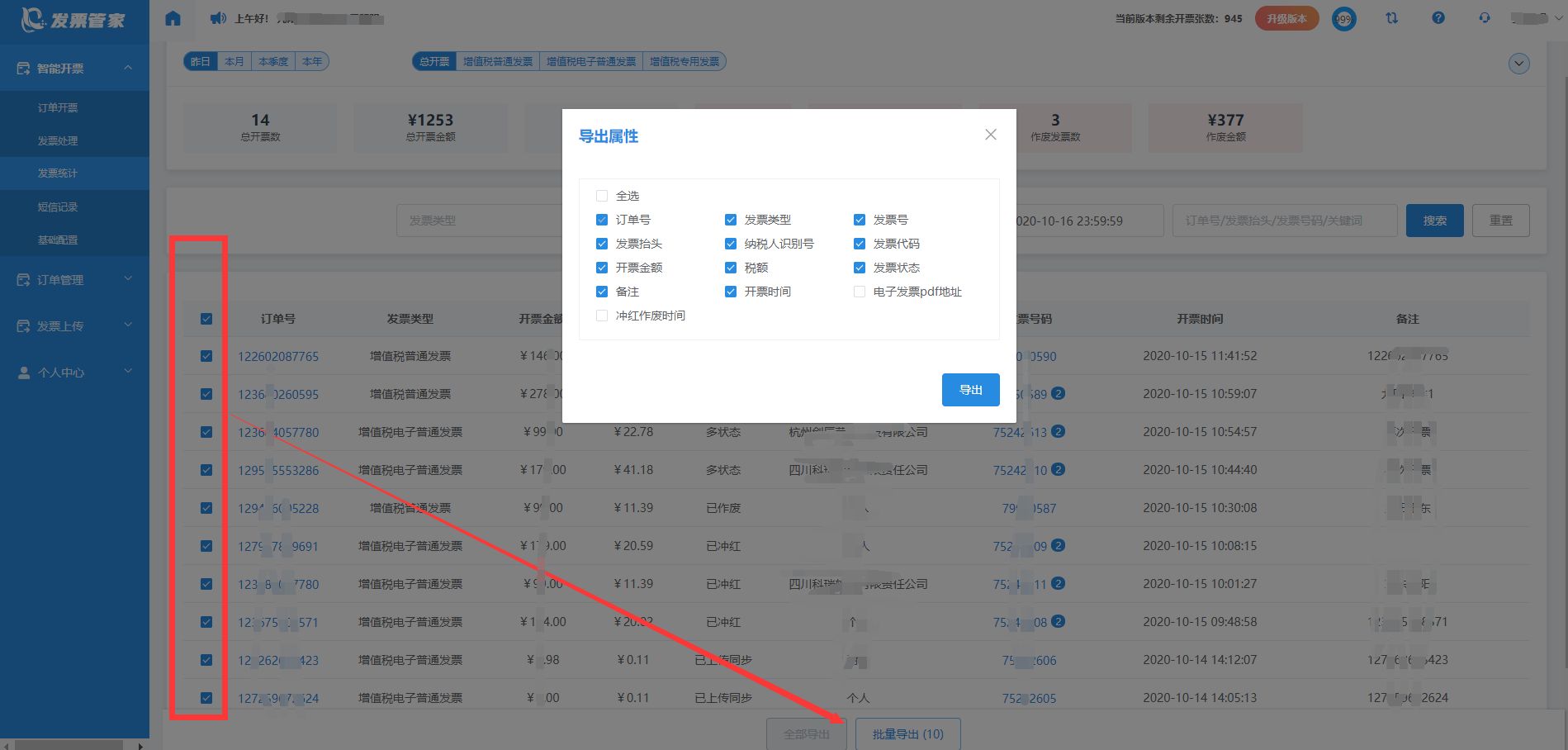Uncheck 发票类型 export attribute
1568x750 pixels.
pos(731,220)
